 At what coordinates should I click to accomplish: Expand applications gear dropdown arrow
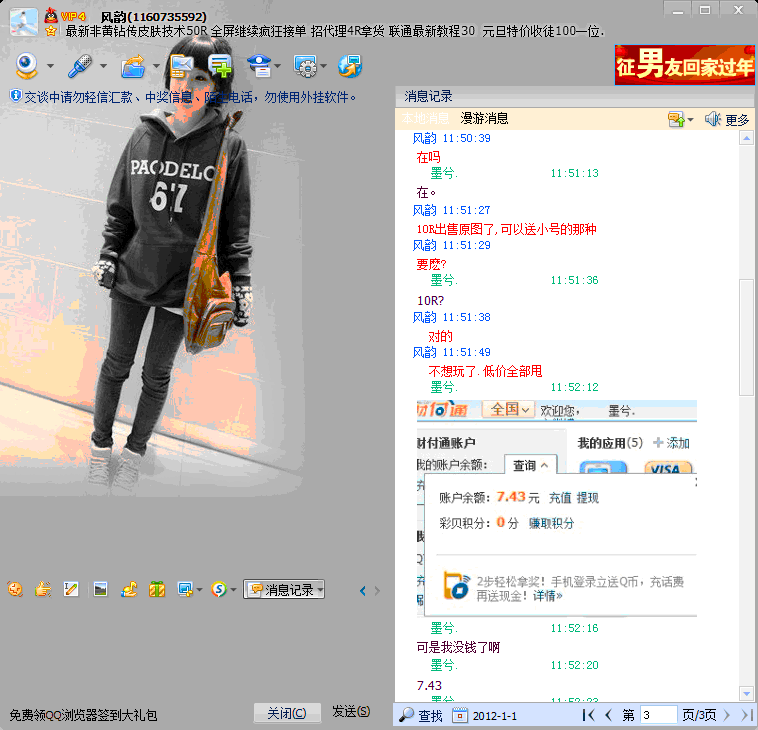pos(323,65)
